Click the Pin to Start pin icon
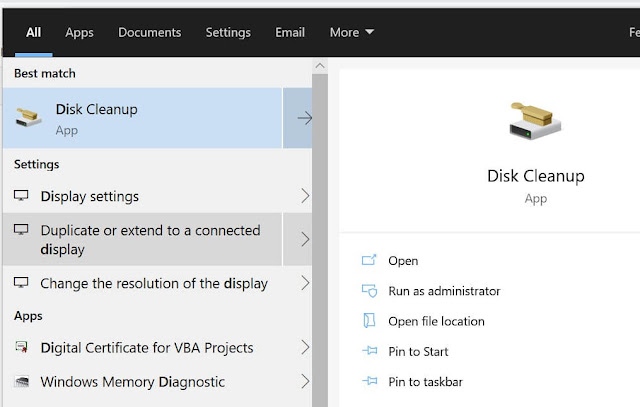Viewport: 640px width, 407px height. [x=370, y=351]
